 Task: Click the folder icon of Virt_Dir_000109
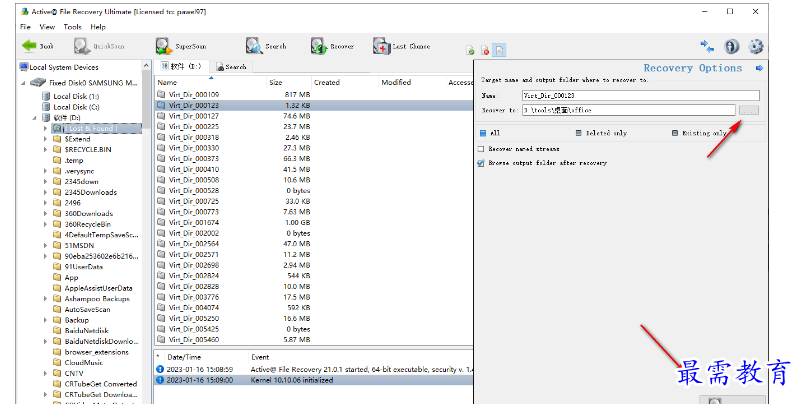(x=162, y=94)
